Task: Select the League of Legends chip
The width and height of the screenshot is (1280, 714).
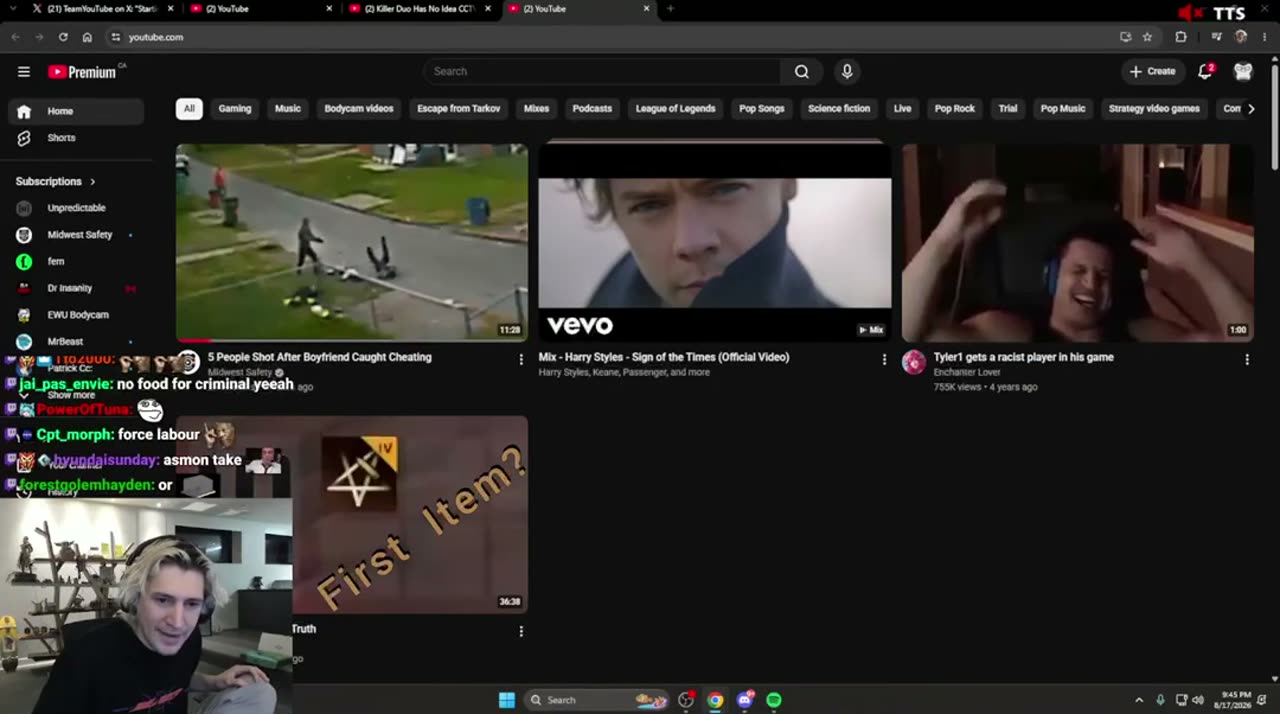Action: [676, 109]
